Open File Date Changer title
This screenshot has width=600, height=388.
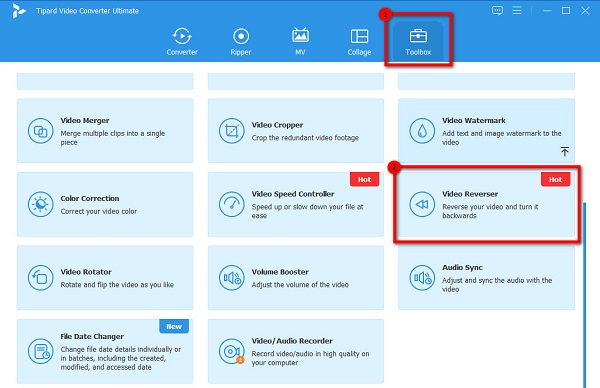pyautogui.click(x=92, y=337)
